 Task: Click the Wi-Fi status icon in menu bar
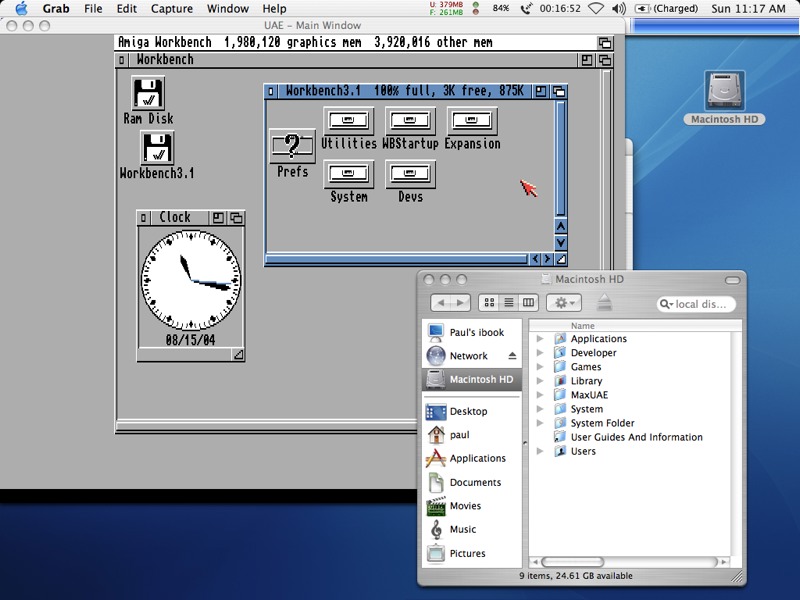tap(596, 9)
